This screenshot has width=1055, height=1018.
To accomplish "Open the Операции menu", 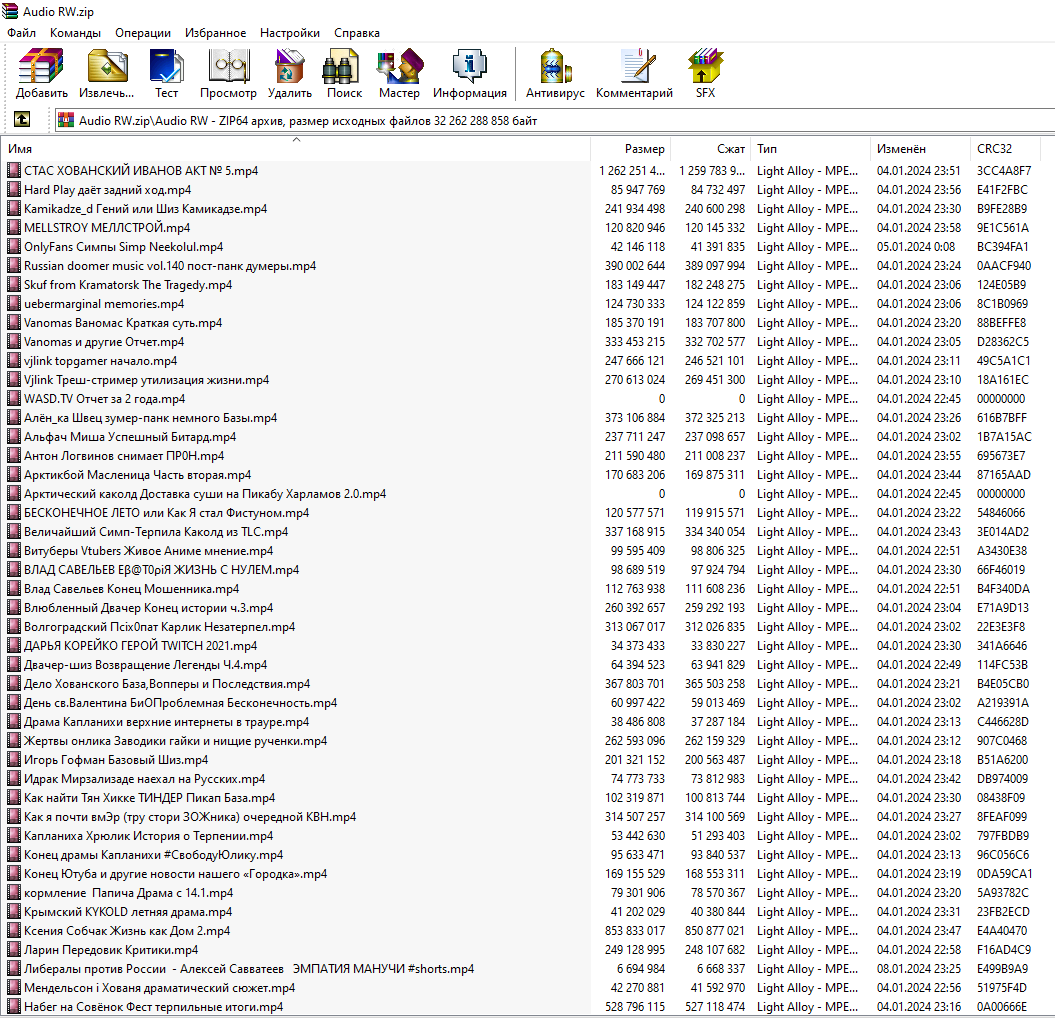I will click(x=143, y=33).
